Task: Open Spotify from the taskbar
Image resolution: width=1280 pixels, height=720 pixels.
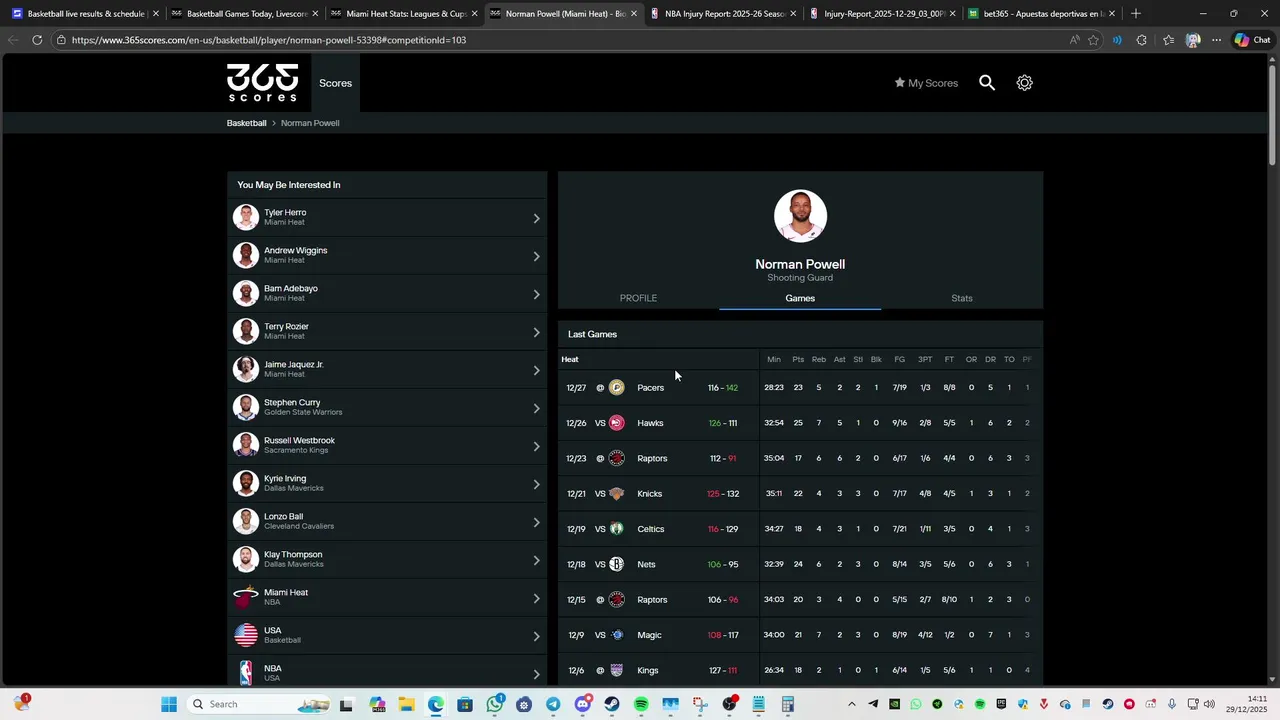Action: 641,704
